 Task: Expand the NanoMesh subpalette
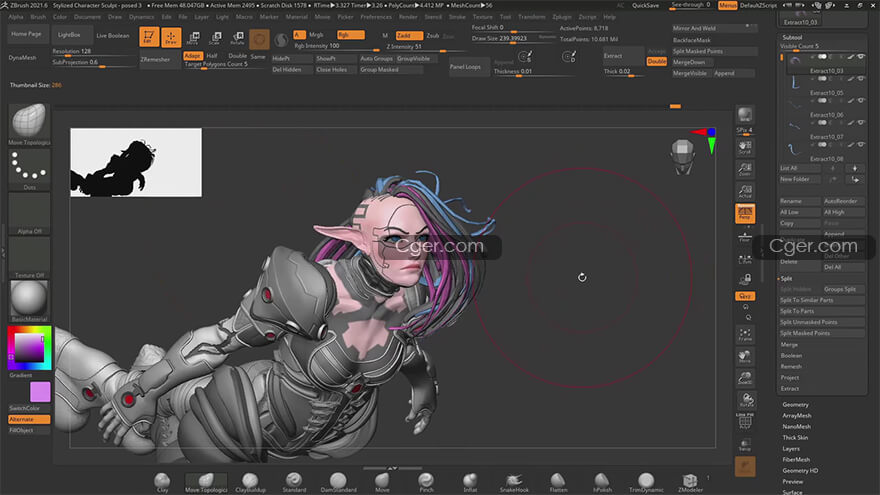(796, 427)
